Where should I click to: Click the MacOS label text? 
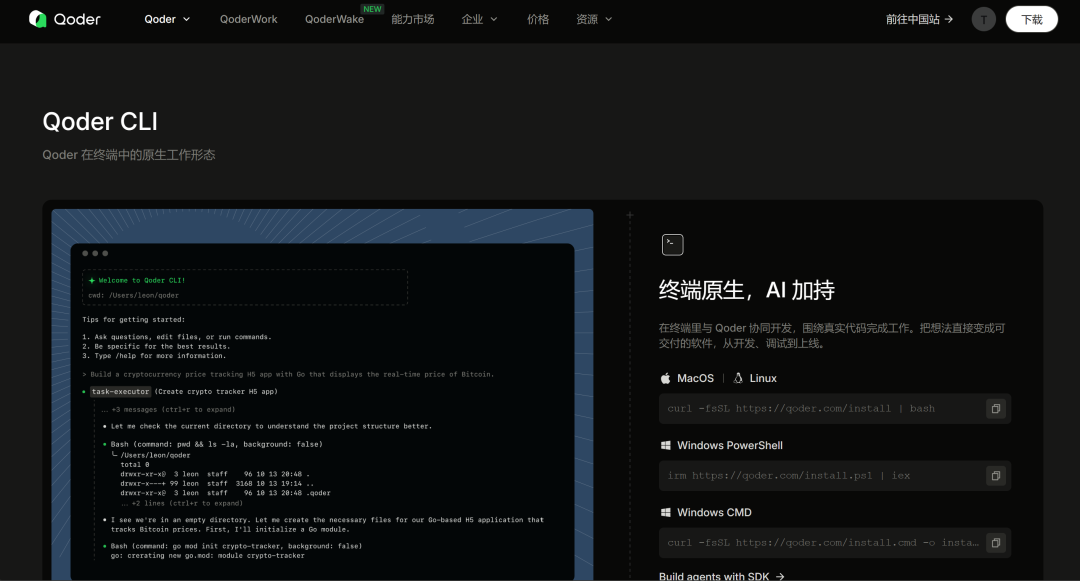[x=695, y=378]
